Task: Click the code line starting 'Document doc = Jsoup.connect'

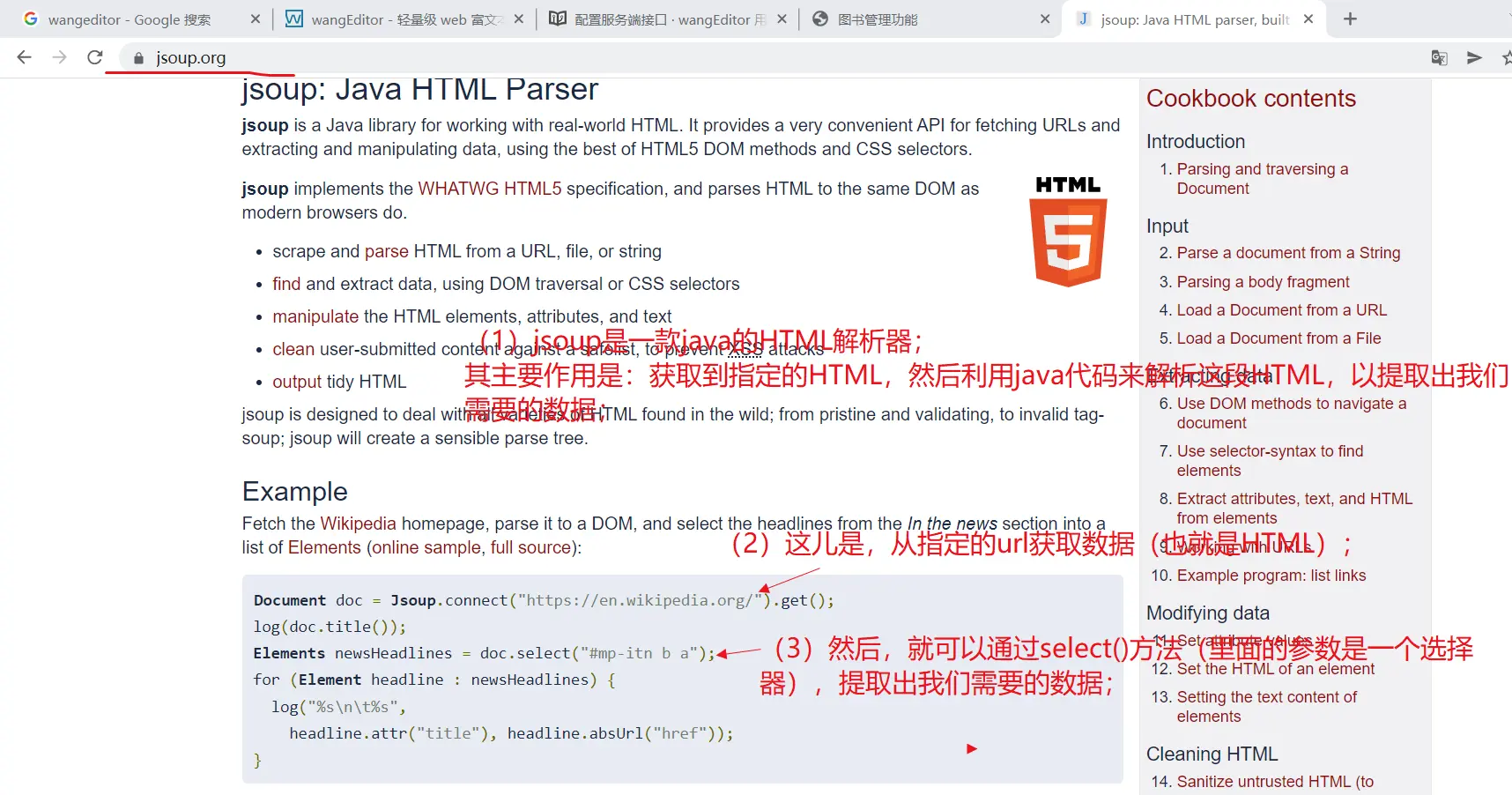Action: (544, 600)
